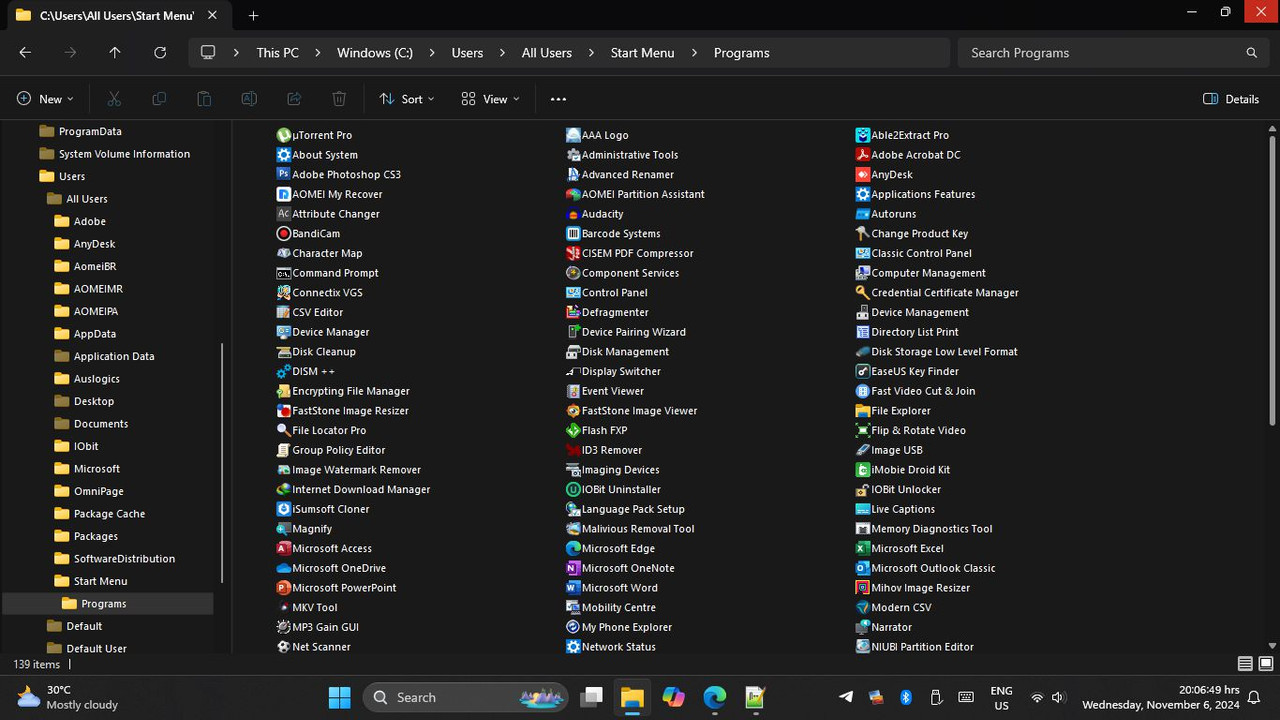Select the Internet Download Manager icon
This screenshot has height=720, width=1280.
[x=284, y=489]
